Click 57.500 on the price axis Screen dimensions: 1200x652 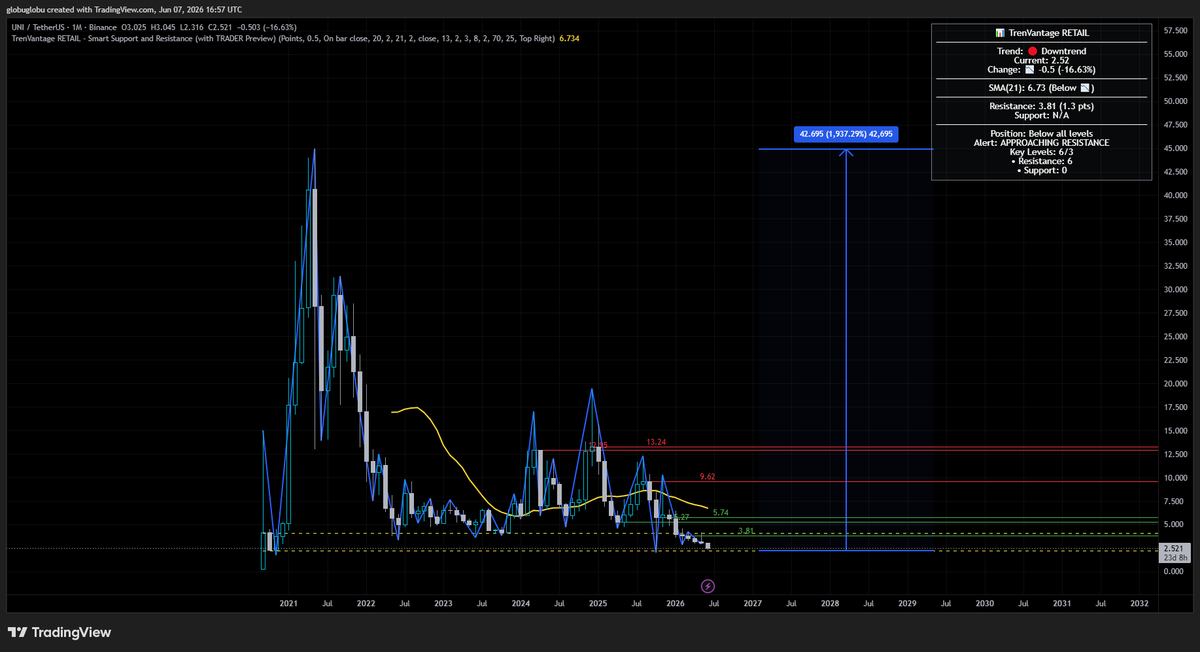(1176, 30)
